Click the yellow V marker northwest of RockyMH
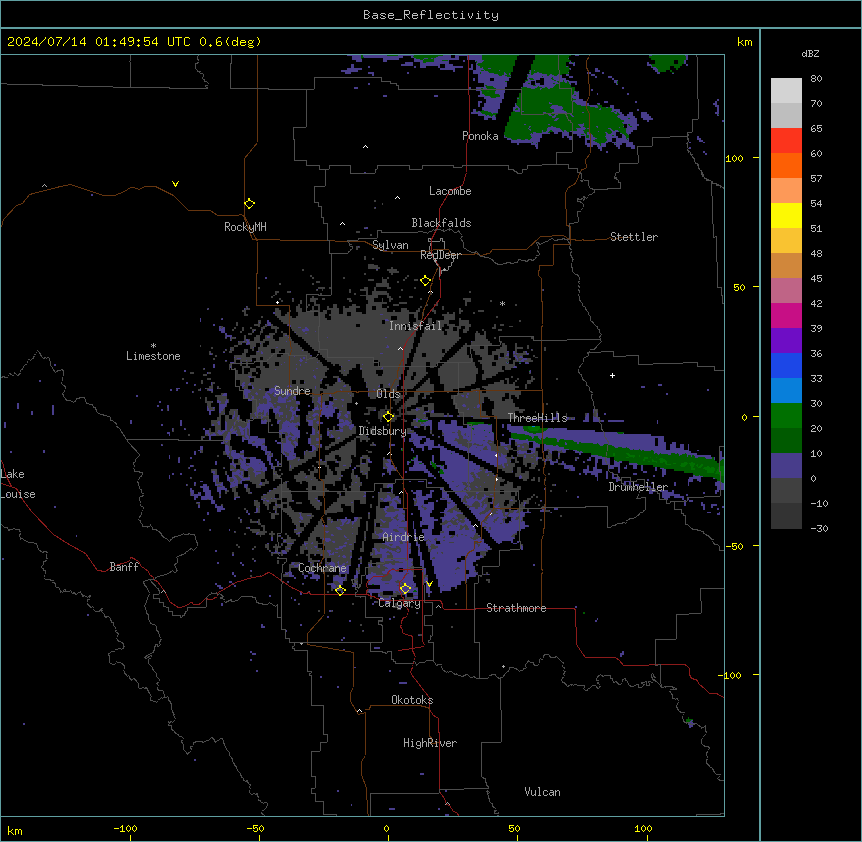This screenshot has height=842, width=862. pyautogui.click(x=175, y=184)
